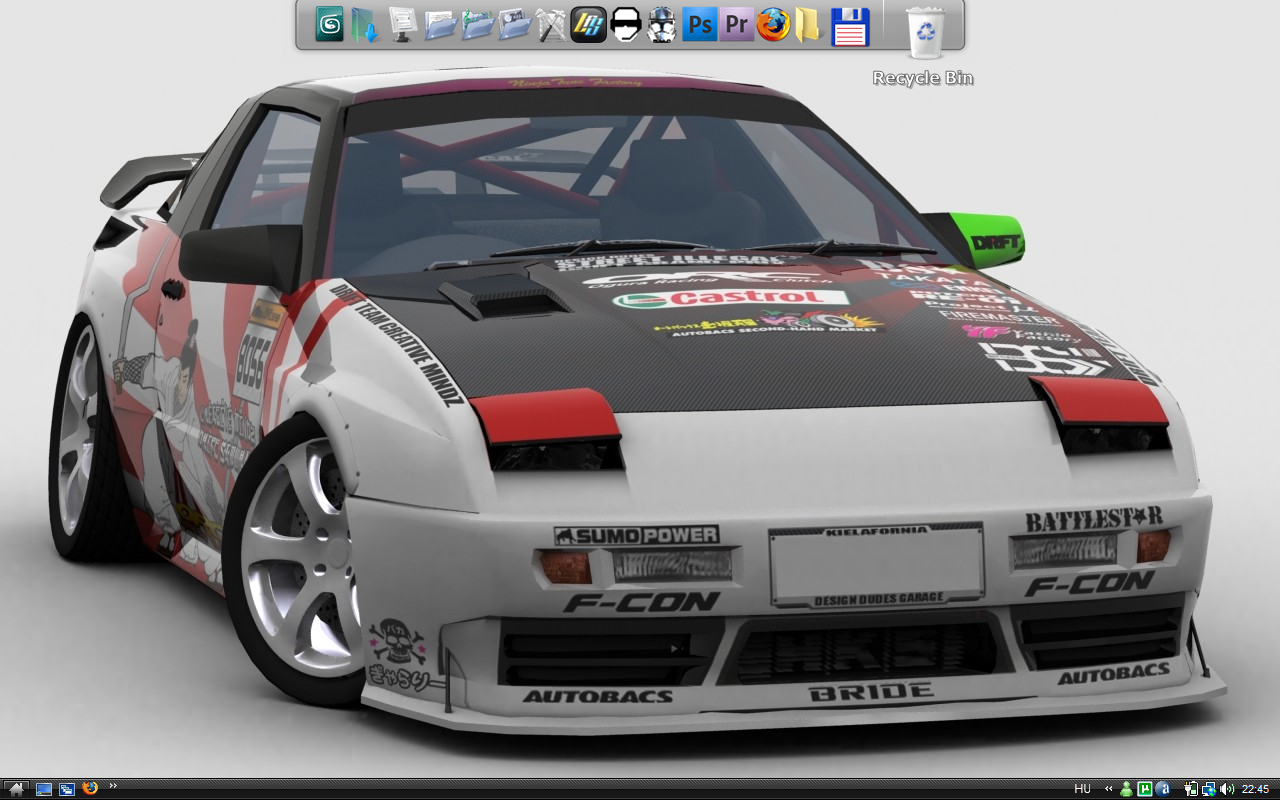Screen dimensions: 1280x800
Task: Open the downloads folder with blue arrow
Action: (x=366, y=24)
